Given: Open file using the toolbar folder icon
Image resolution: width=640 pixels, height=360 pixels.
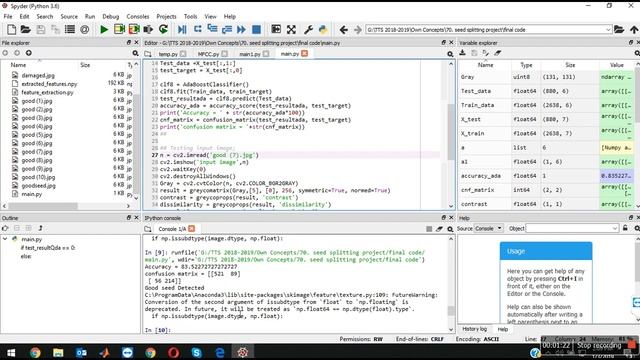Looking at the screenshot, I should [x=26, y=29].
